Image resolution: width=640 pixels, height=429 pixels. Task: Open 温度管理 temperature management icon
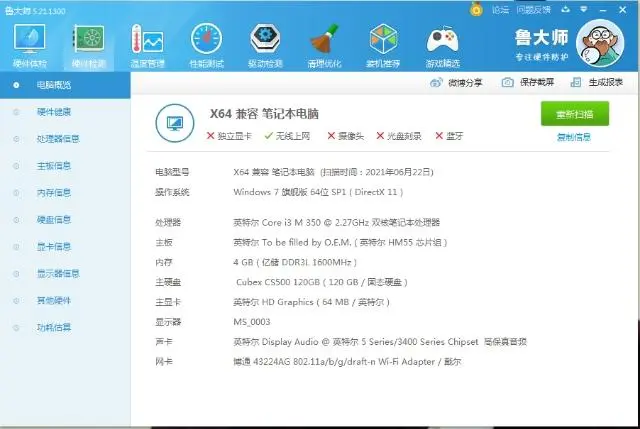[x=147, y=45]
